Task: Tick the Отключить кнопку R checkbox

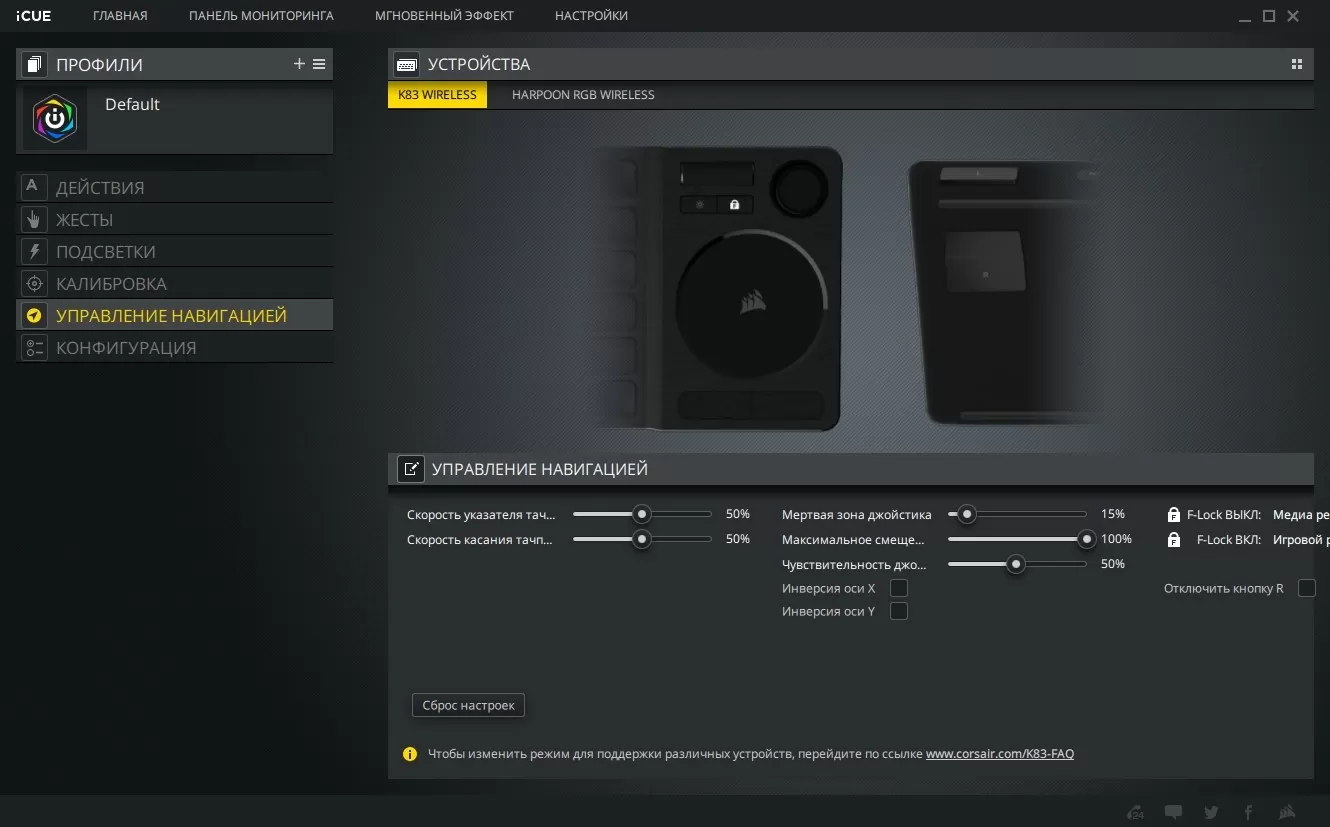Action: tap(1307, 588)
